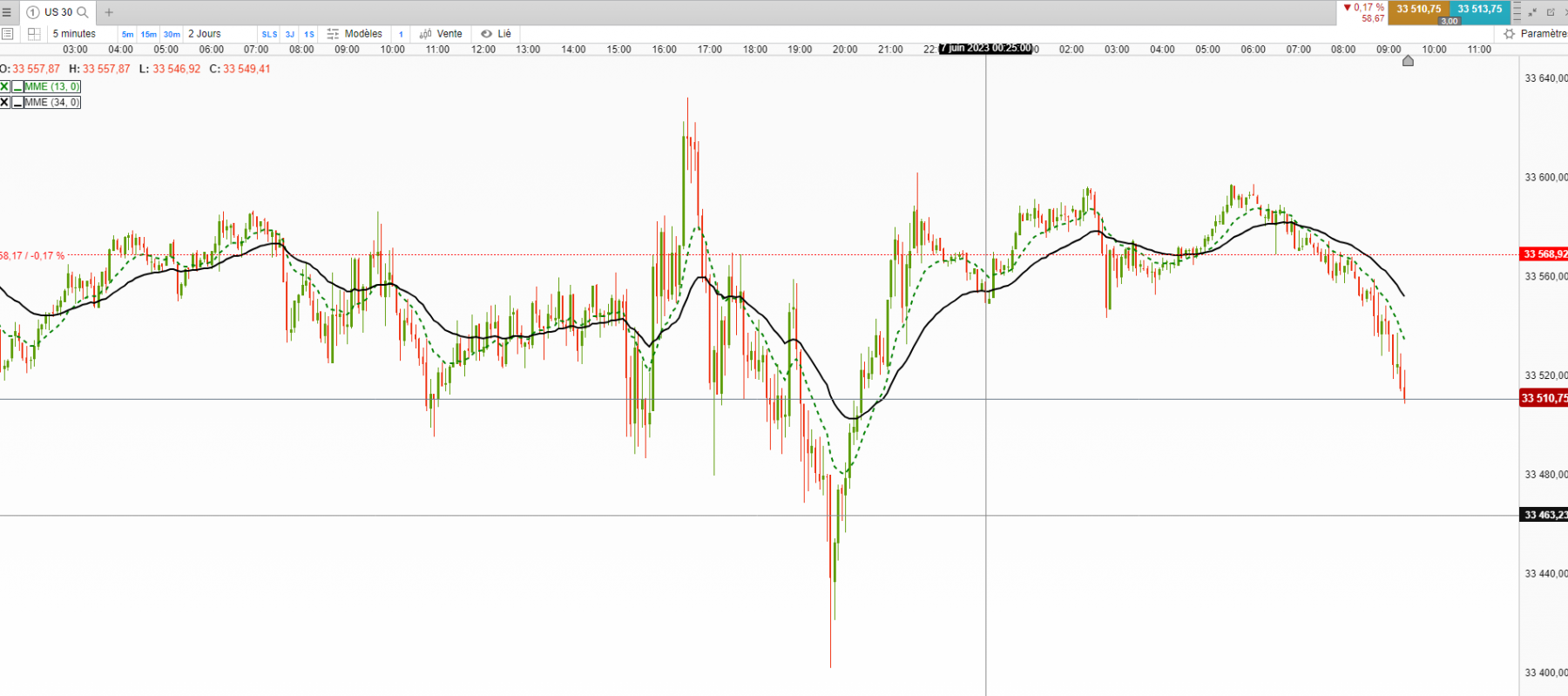Screen dimensions: 1568x696
Task: Click the black 33 463,23 level tag
Action: [x=1544, y=515]
